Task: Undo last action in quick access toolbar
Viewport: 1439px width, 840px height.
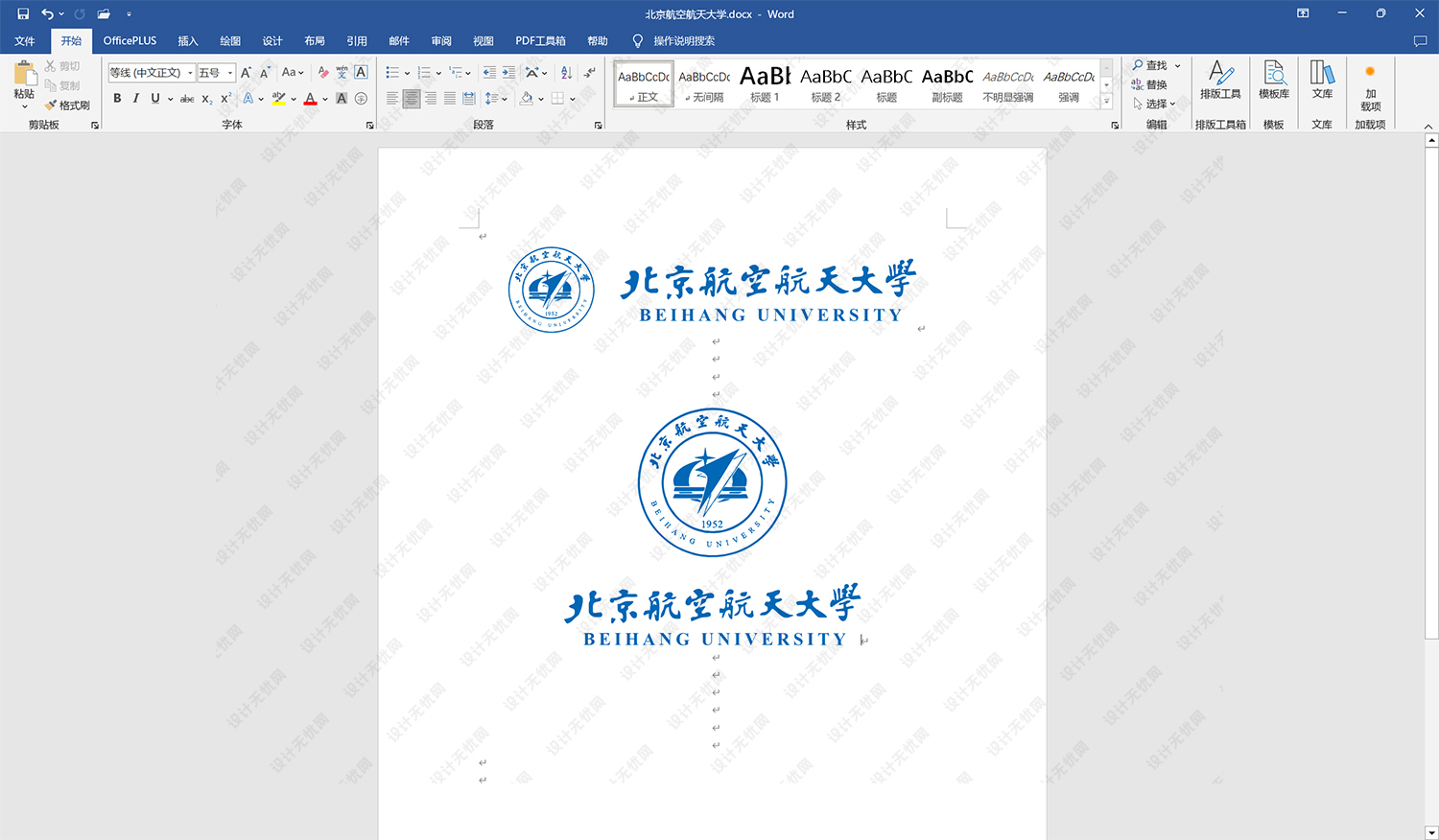Action: 47,13
